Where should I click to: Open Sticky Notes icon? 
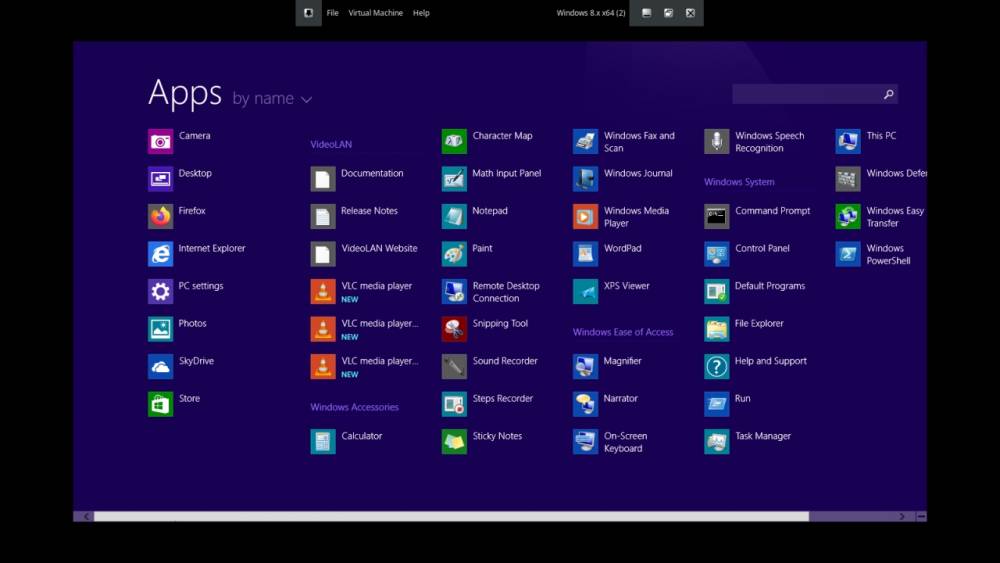454,442
